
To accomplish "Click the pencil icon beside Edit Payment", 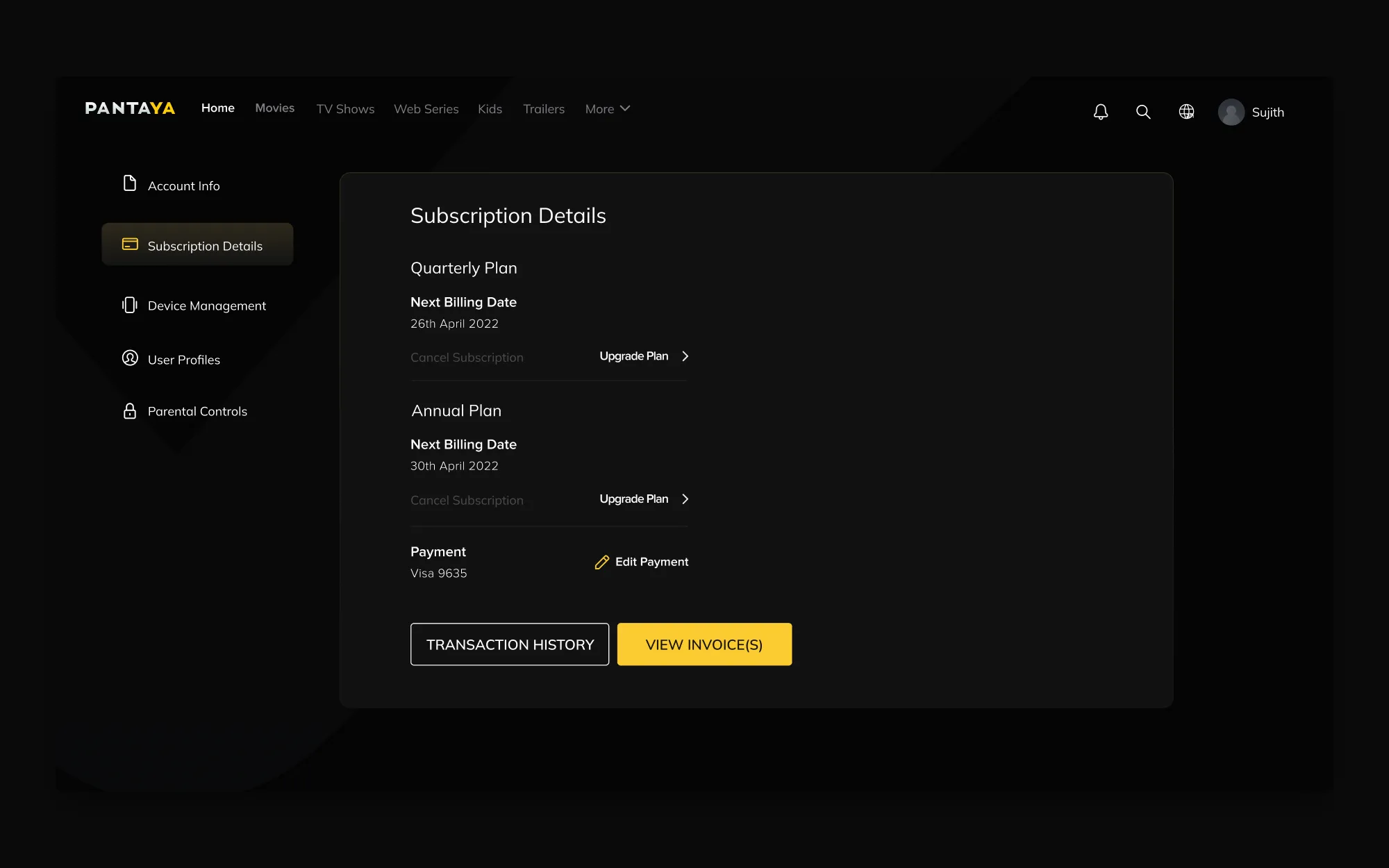I will tap(601, 562).
